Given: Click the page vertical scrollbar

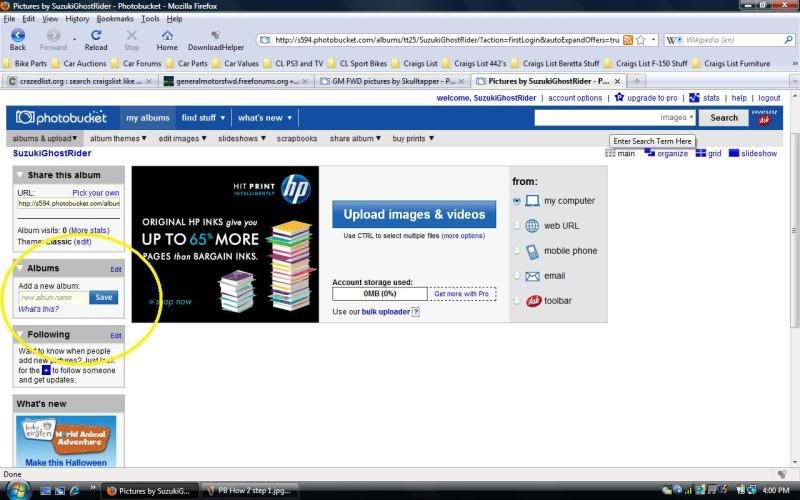Looking at the screenshot, I should pos(794,230).
